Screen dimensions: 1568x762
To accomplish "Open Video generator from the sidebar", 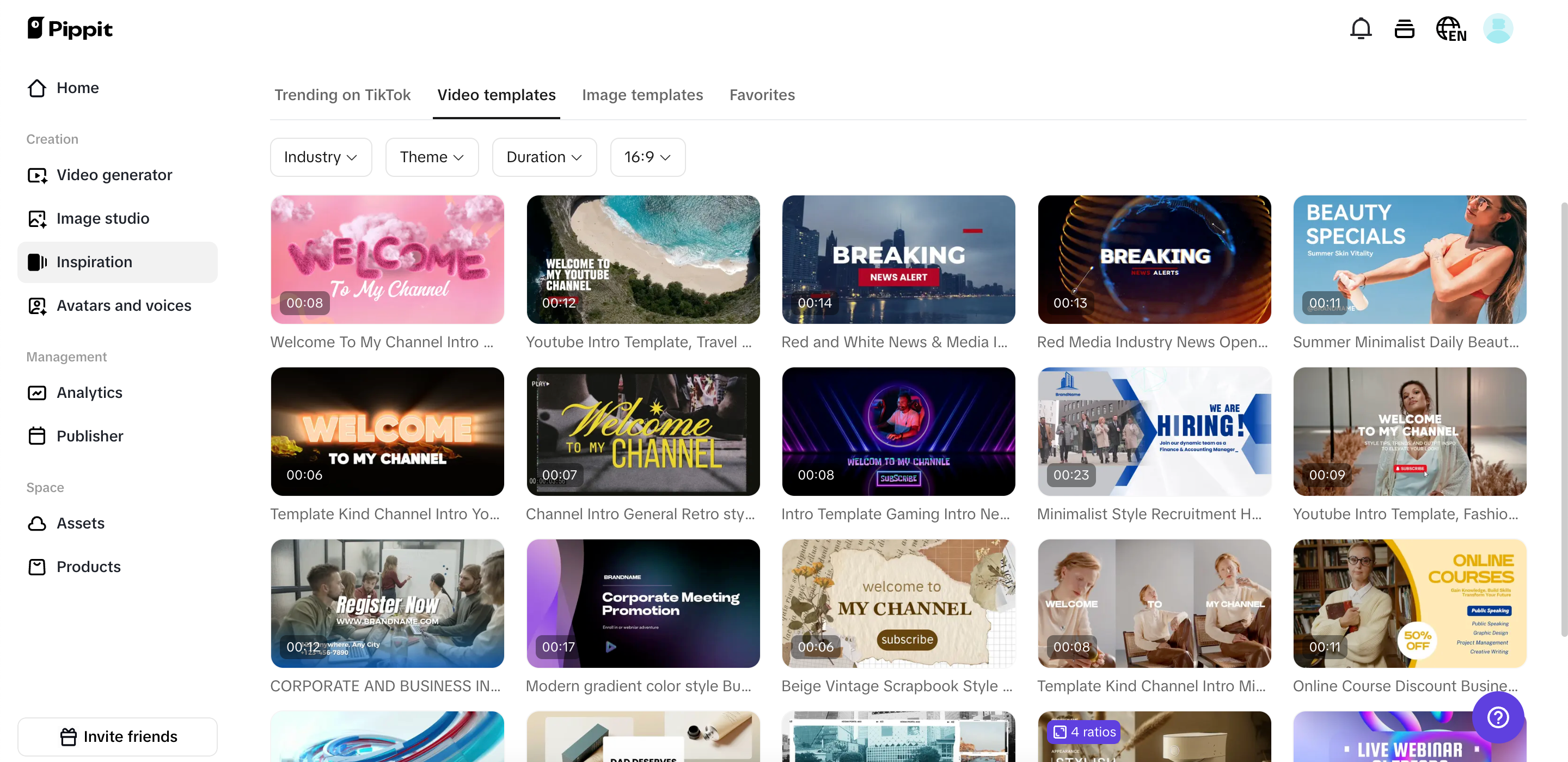I will click(114, 175).
